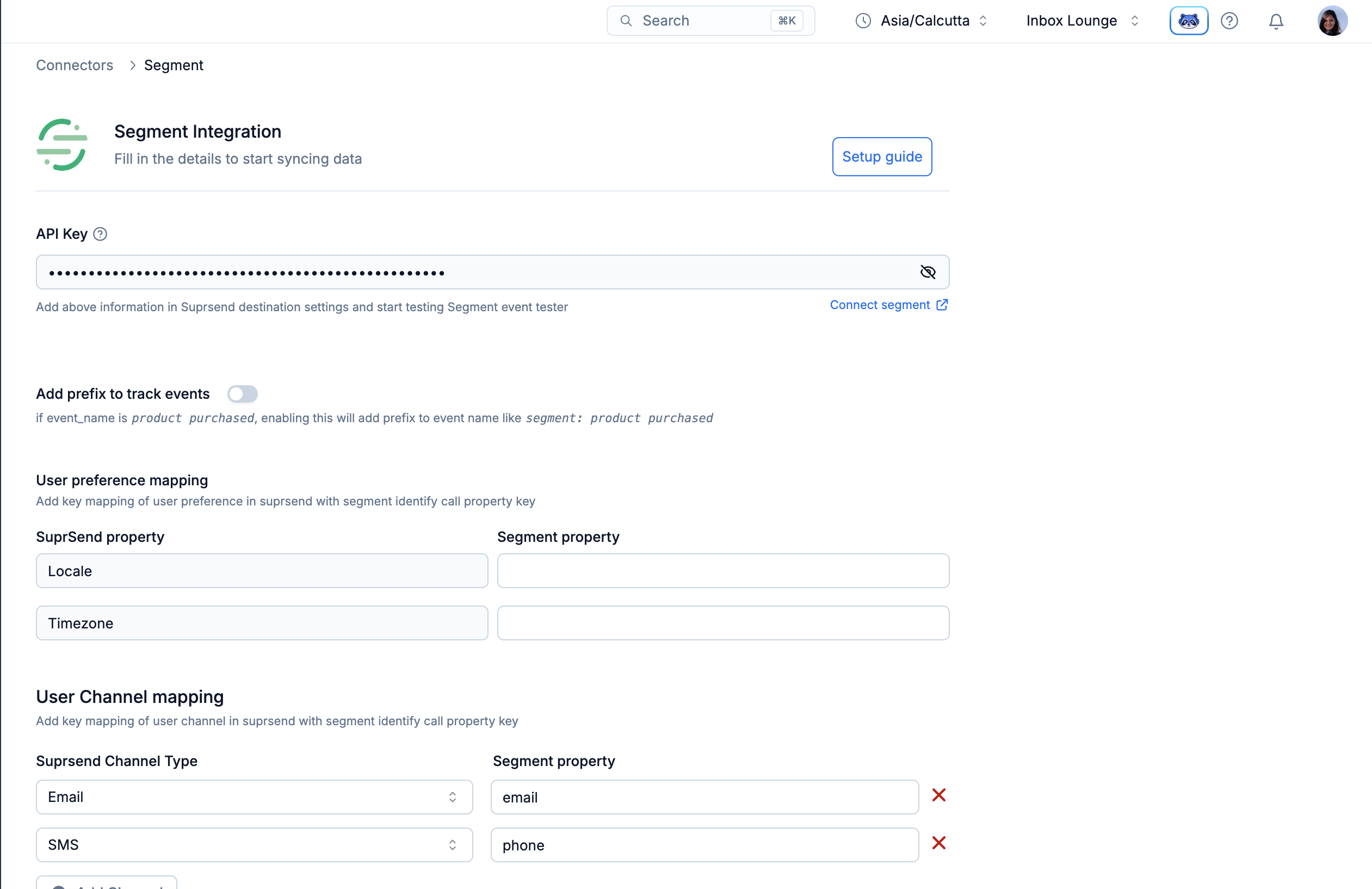Image resolution: width=1372 pixels, height=889 pixels.
Task: Click the User Channel mapping heading
Action: 129,696
